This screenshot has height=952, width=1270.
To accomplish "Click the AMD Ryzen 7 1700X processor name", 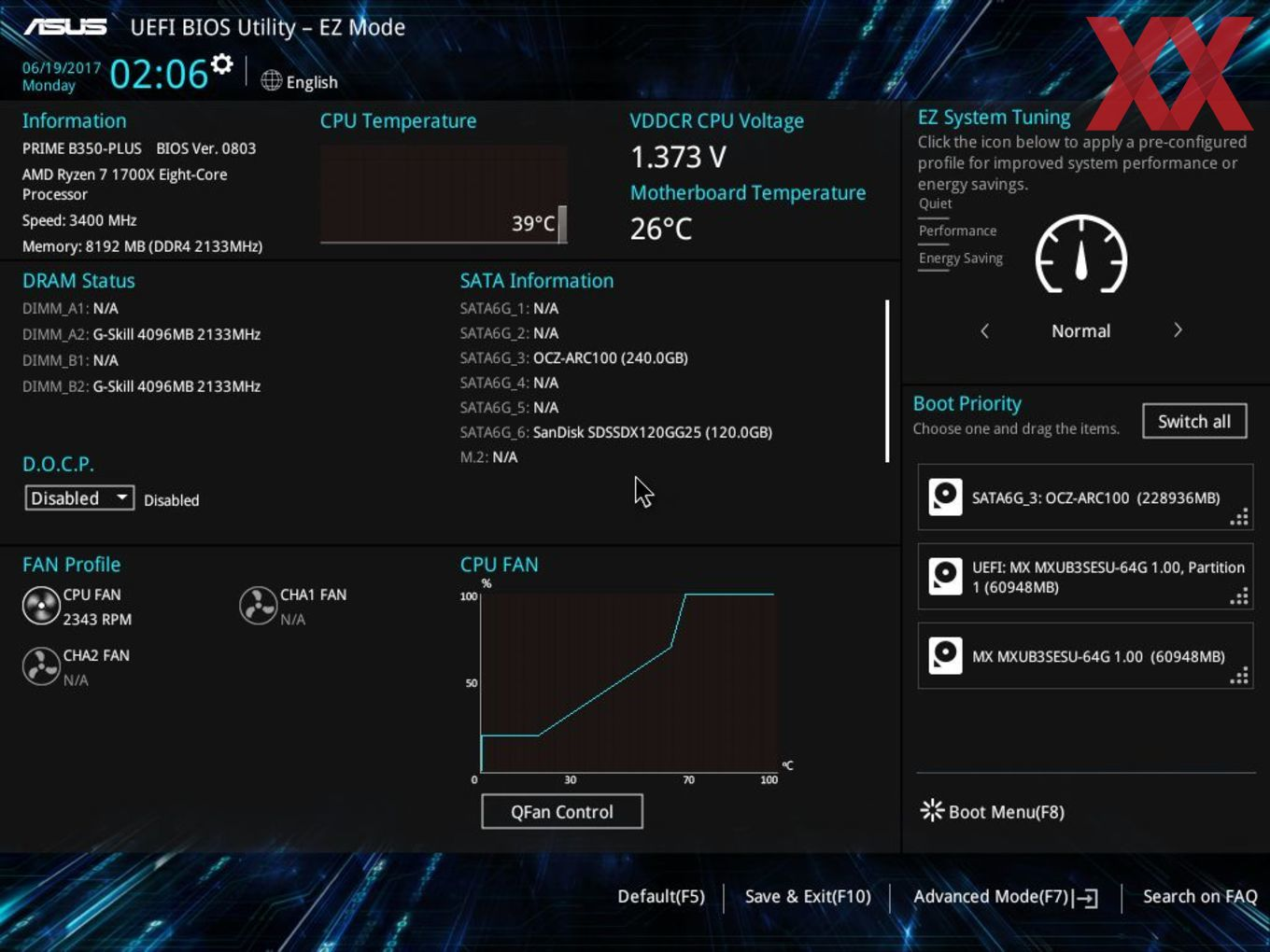I will (x=124, y=184).
